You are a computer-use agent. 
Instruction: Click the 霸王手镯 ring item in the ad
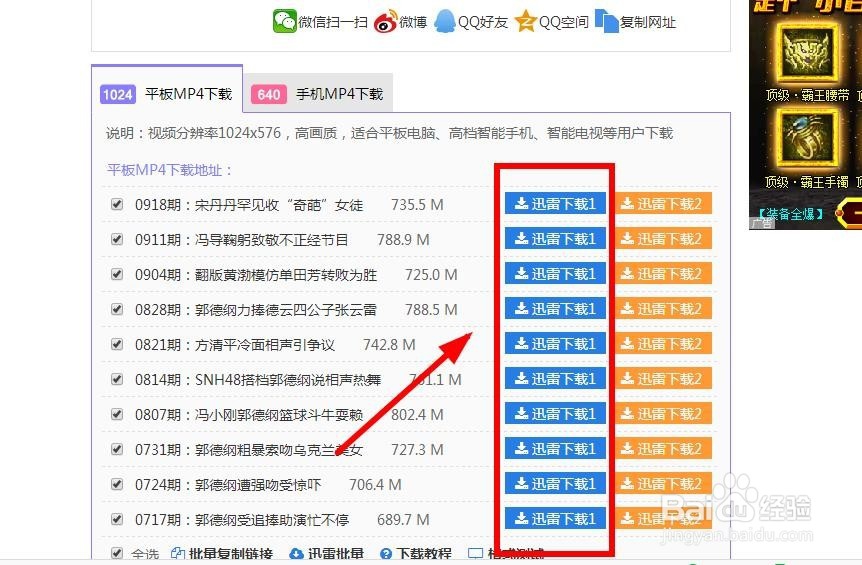807,138
